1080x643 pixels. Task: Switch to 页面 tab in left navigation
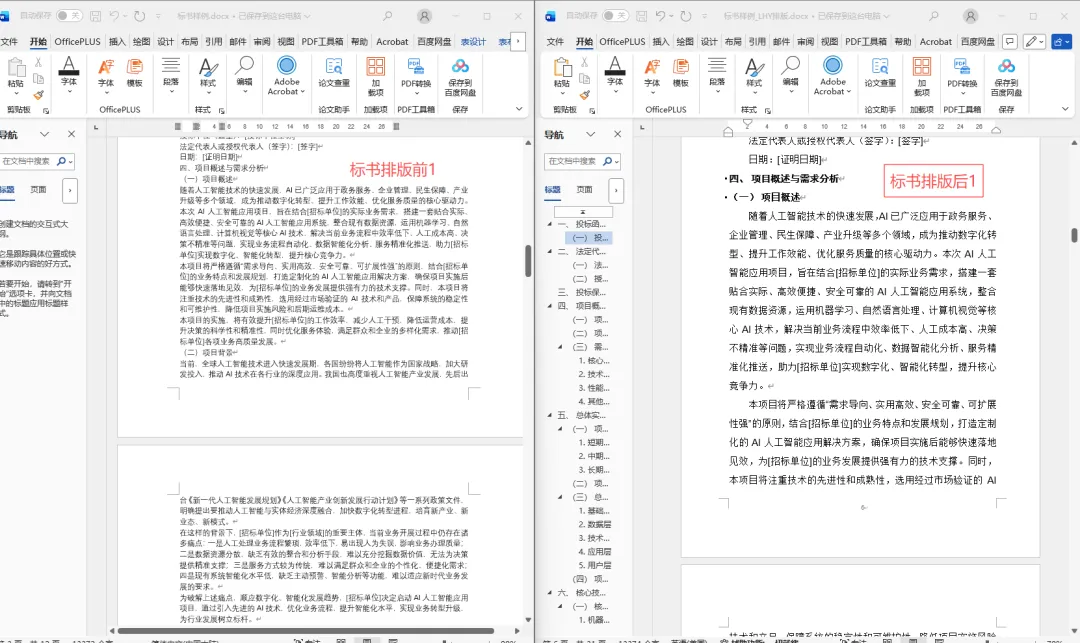(x=38, y=189)
